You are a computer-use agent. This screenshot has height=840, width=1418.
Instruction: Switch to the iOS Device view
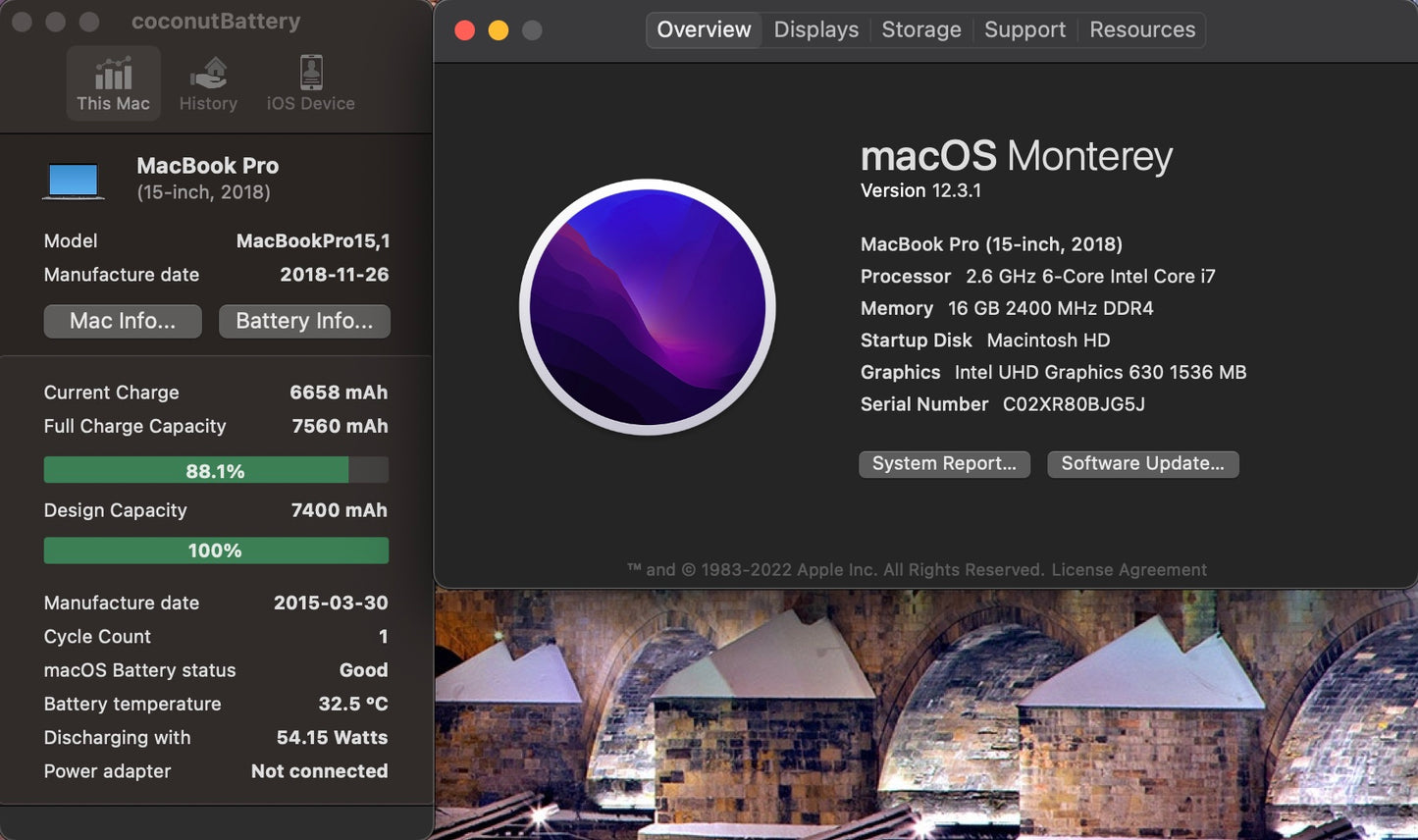[x=310, y=82]
